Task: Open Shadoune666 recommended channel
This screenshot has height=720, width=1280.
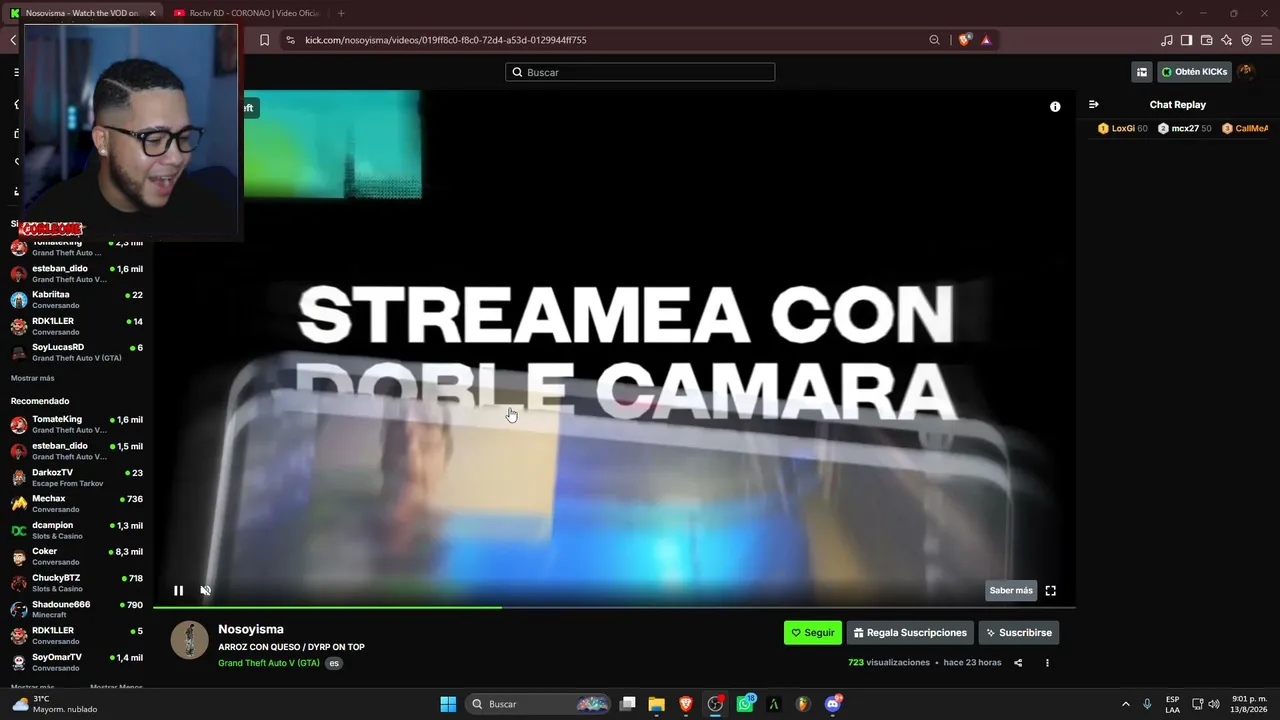Action: tap(76, 610)
